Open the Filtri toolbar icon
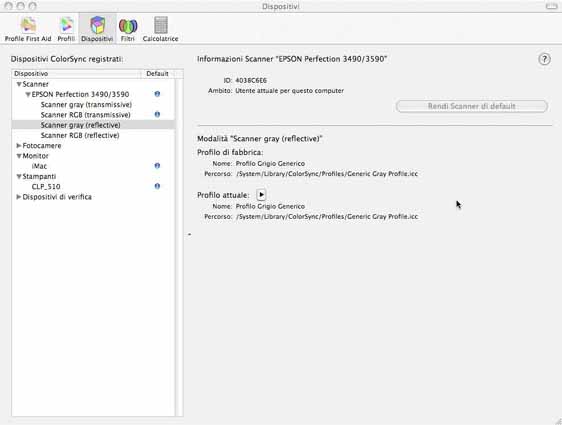562x425 pixels. 128,29
